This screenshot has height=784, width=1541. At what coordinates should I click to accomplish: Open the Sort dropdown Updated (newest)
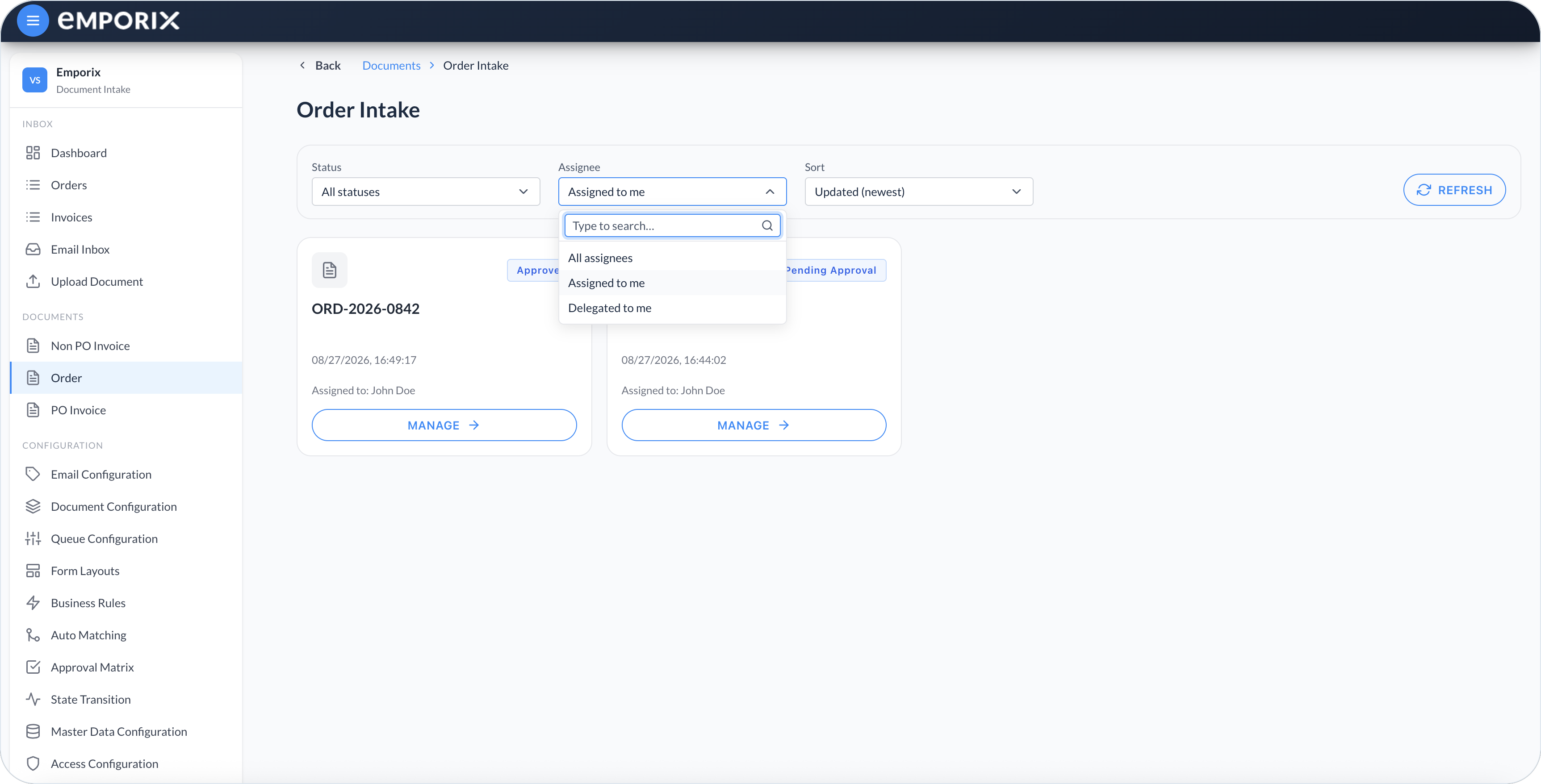919,192
